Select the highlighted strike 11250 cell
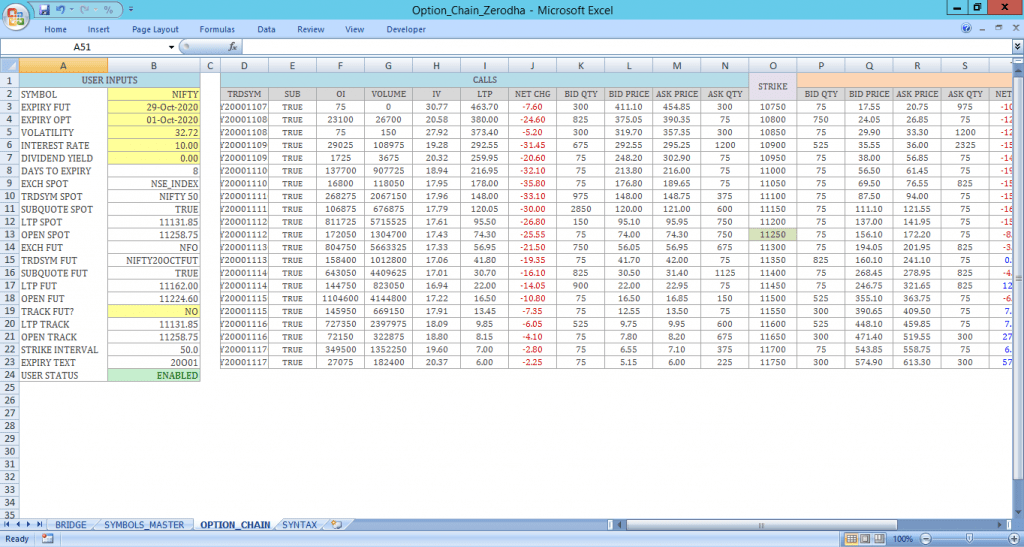This screenshot has height=547, width=1024. tap(773, 234)
